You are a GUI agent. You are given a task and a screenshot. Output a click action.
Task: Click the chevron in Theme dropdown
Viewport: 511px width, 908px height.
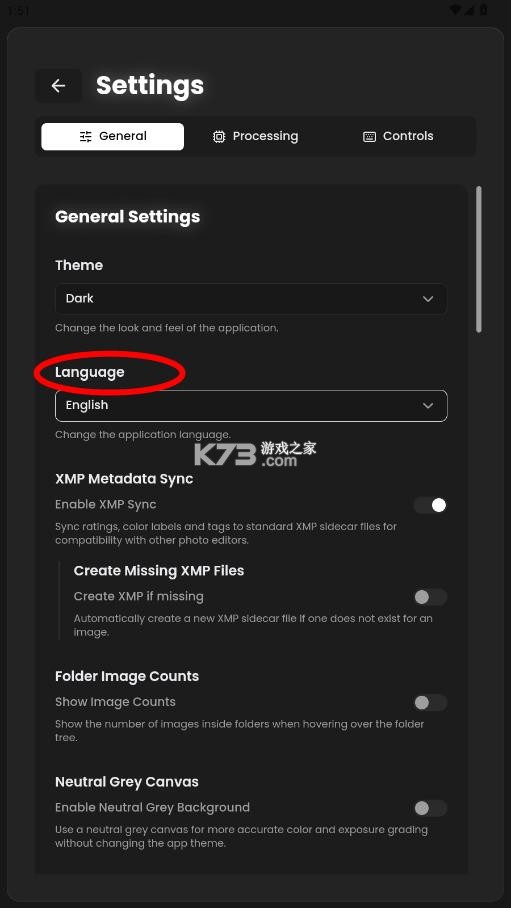[428, 299]
